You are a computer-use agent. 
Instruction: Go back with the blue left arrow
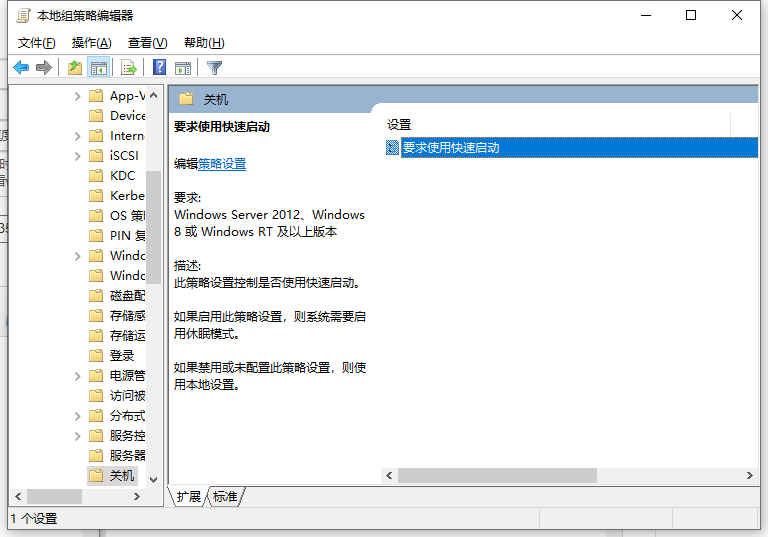click(x=21, y=68)
